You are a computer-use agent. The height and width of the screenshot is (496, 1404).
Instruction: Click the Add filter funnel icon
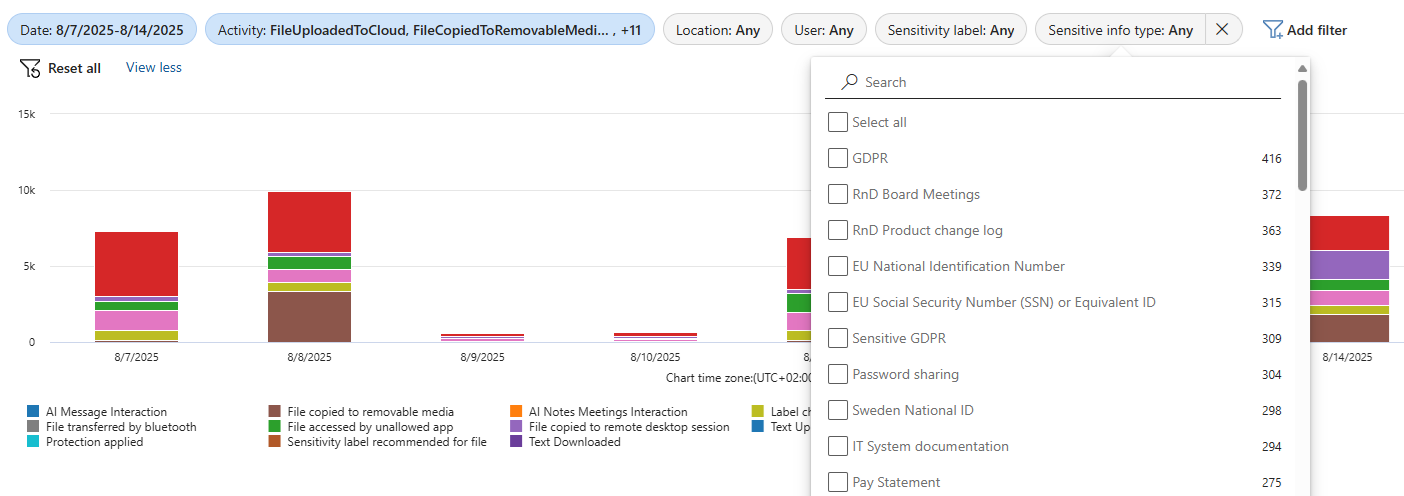coord(1272,30)
